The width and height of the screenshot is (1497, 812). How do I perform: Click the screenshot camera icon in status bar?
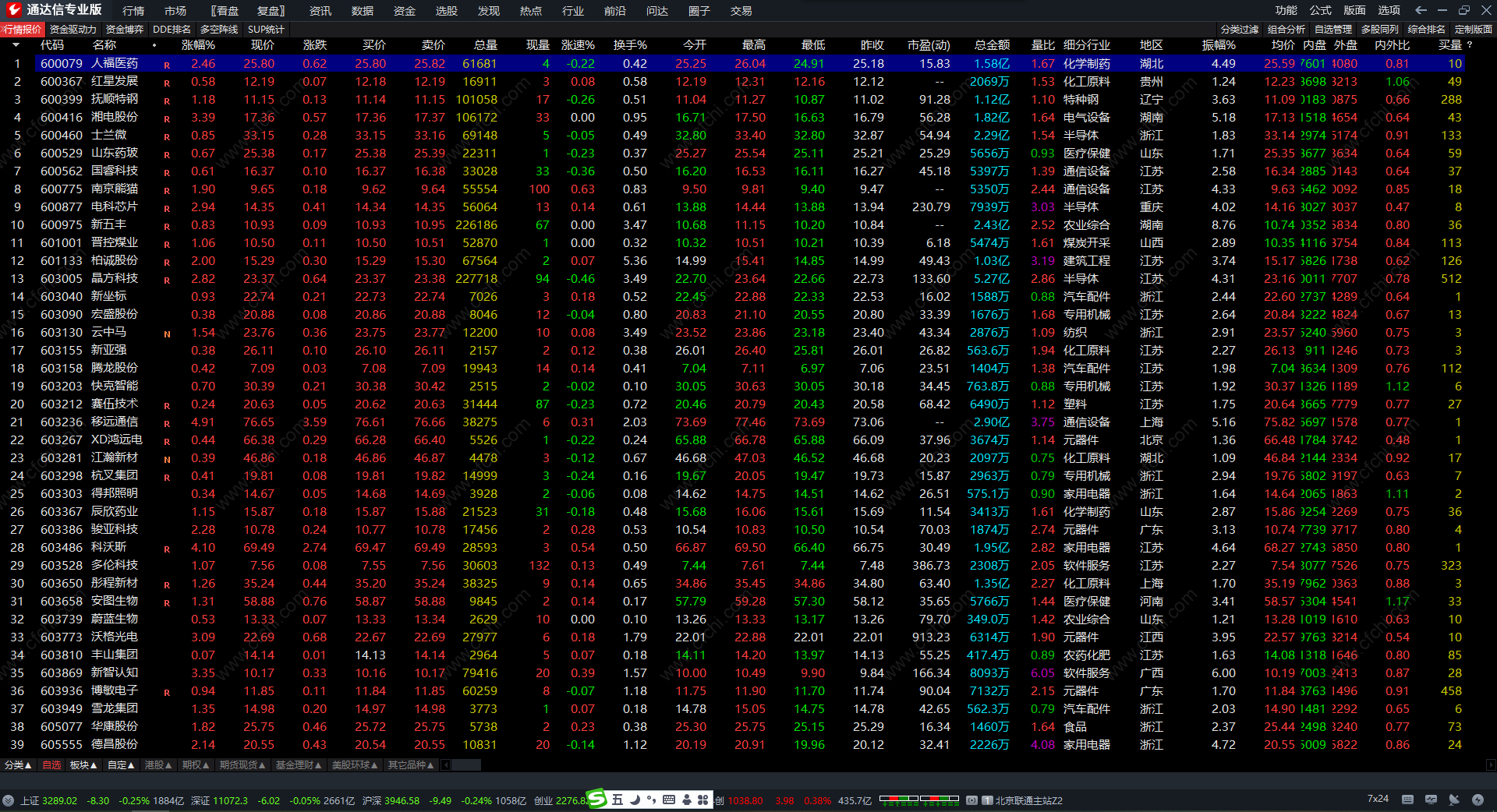pyautogui.click(x=971, y=800)
